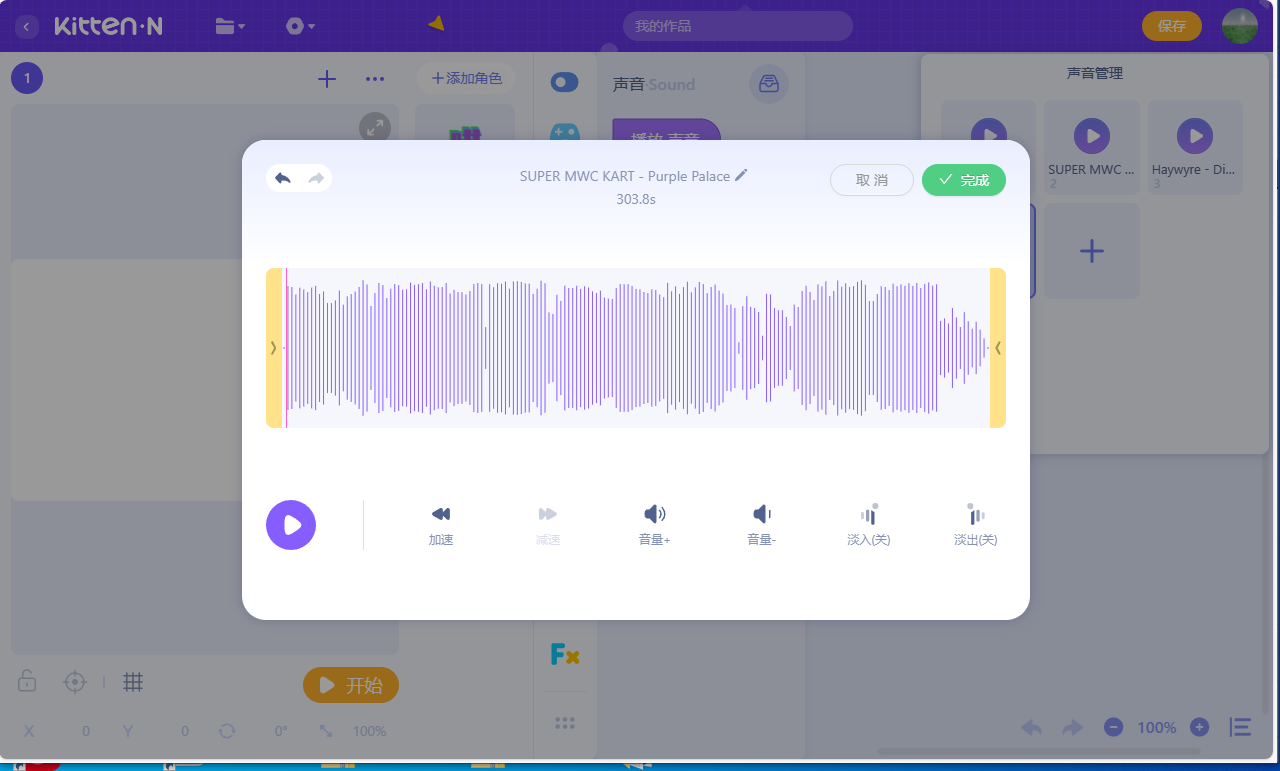This screenshot has height=771, width=1280.
Task: Start the project with 开始
Action: pos(351,685)
